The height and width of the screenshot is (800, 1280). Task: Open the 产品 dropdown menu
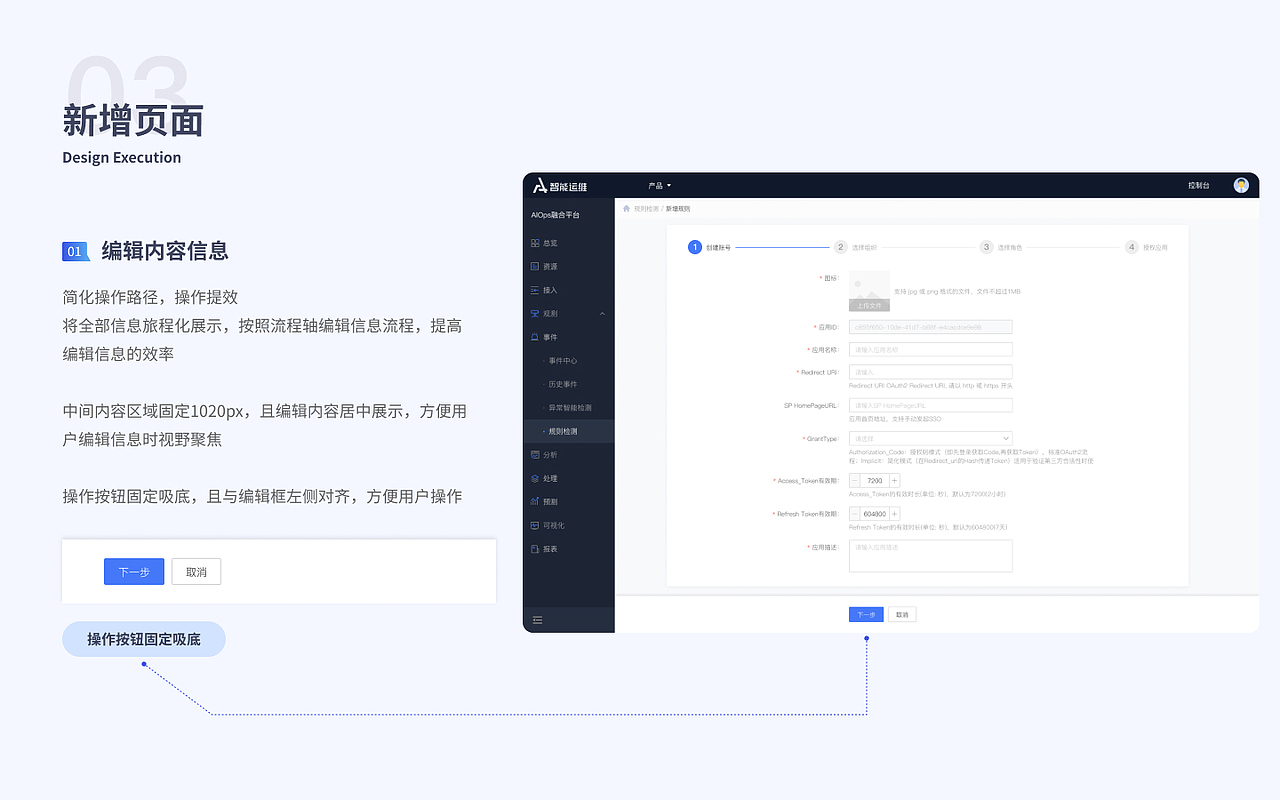[659, 186]
